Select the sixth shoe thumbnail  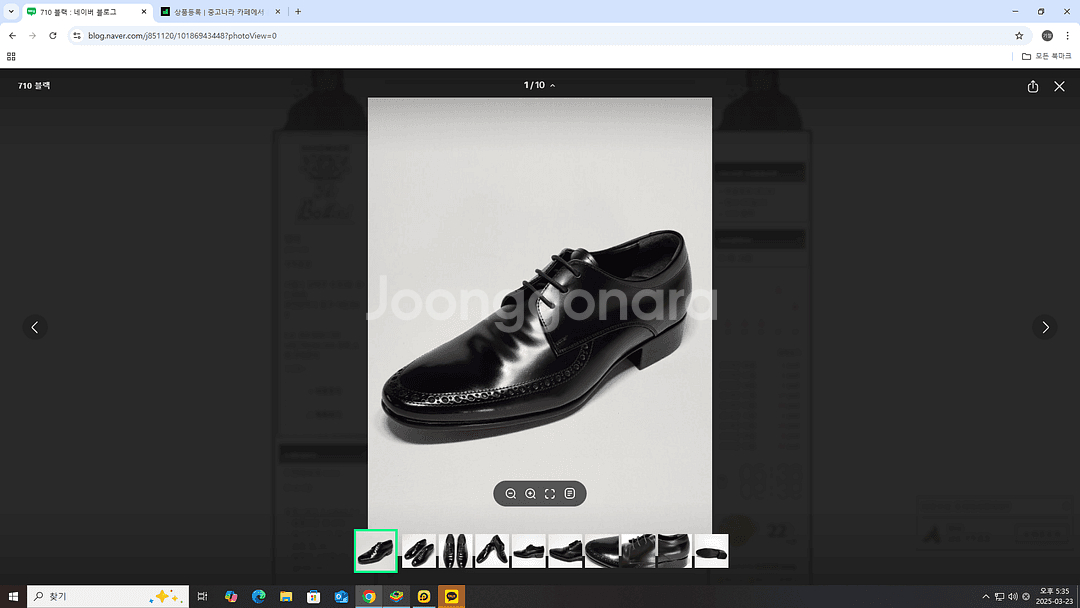coord(565,551)
